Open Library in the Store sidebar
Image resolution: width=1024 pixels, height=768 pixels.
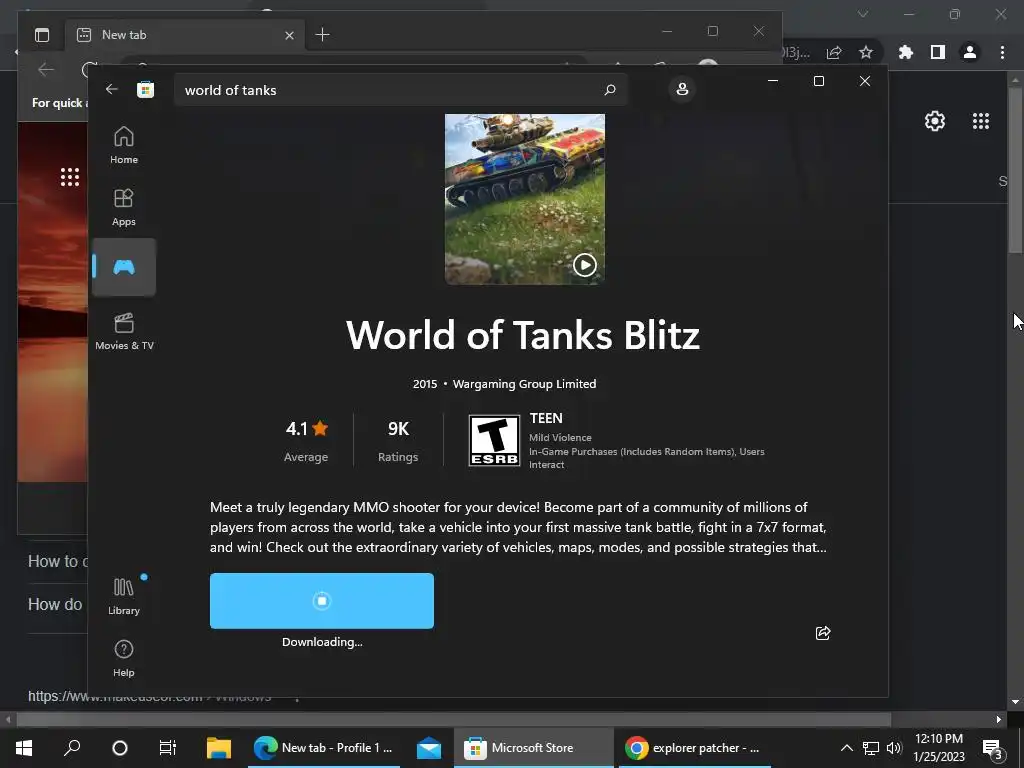tap(124, 596)
